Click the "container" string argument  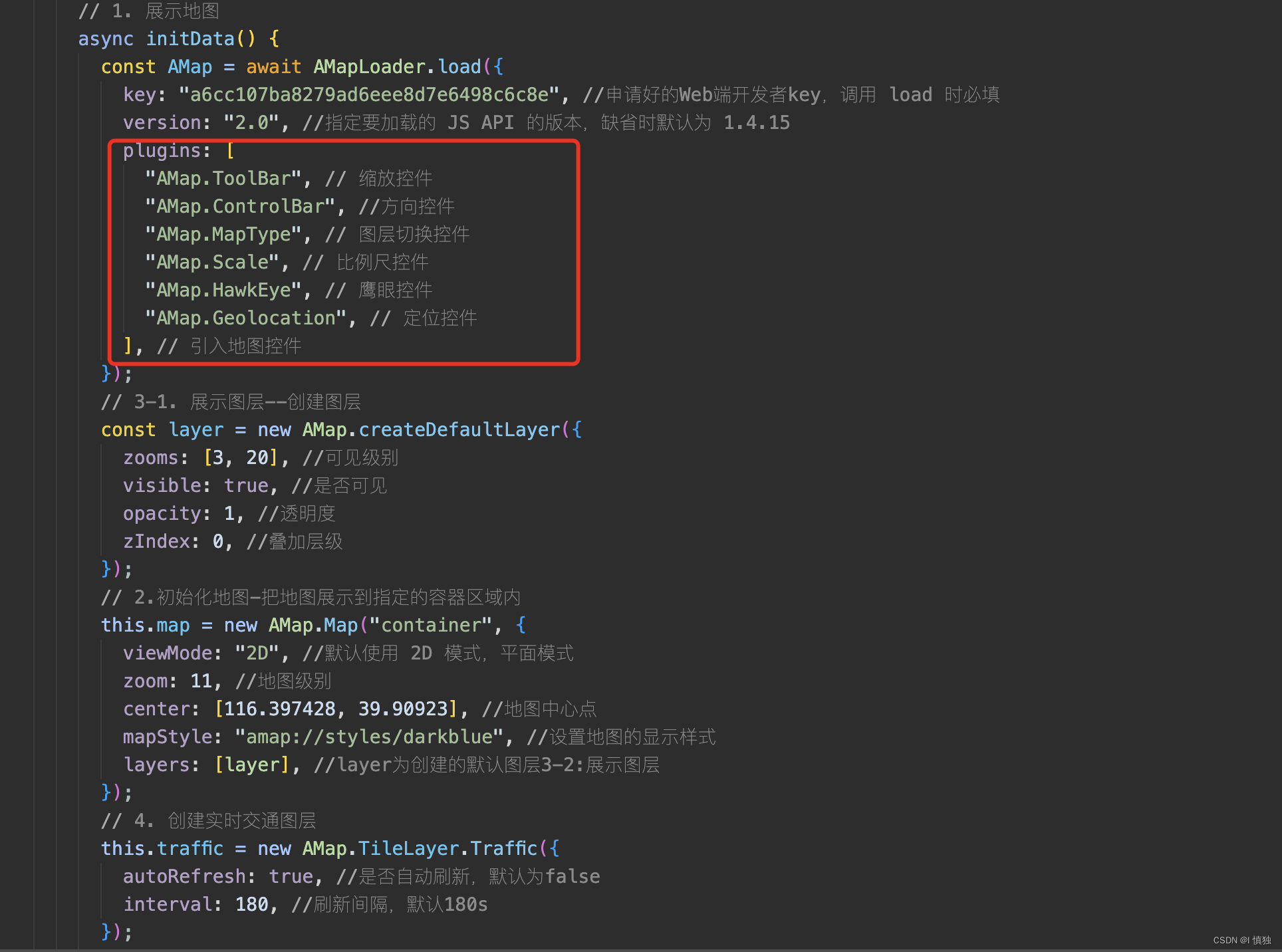pyautogui.click(x=430, y=625)
